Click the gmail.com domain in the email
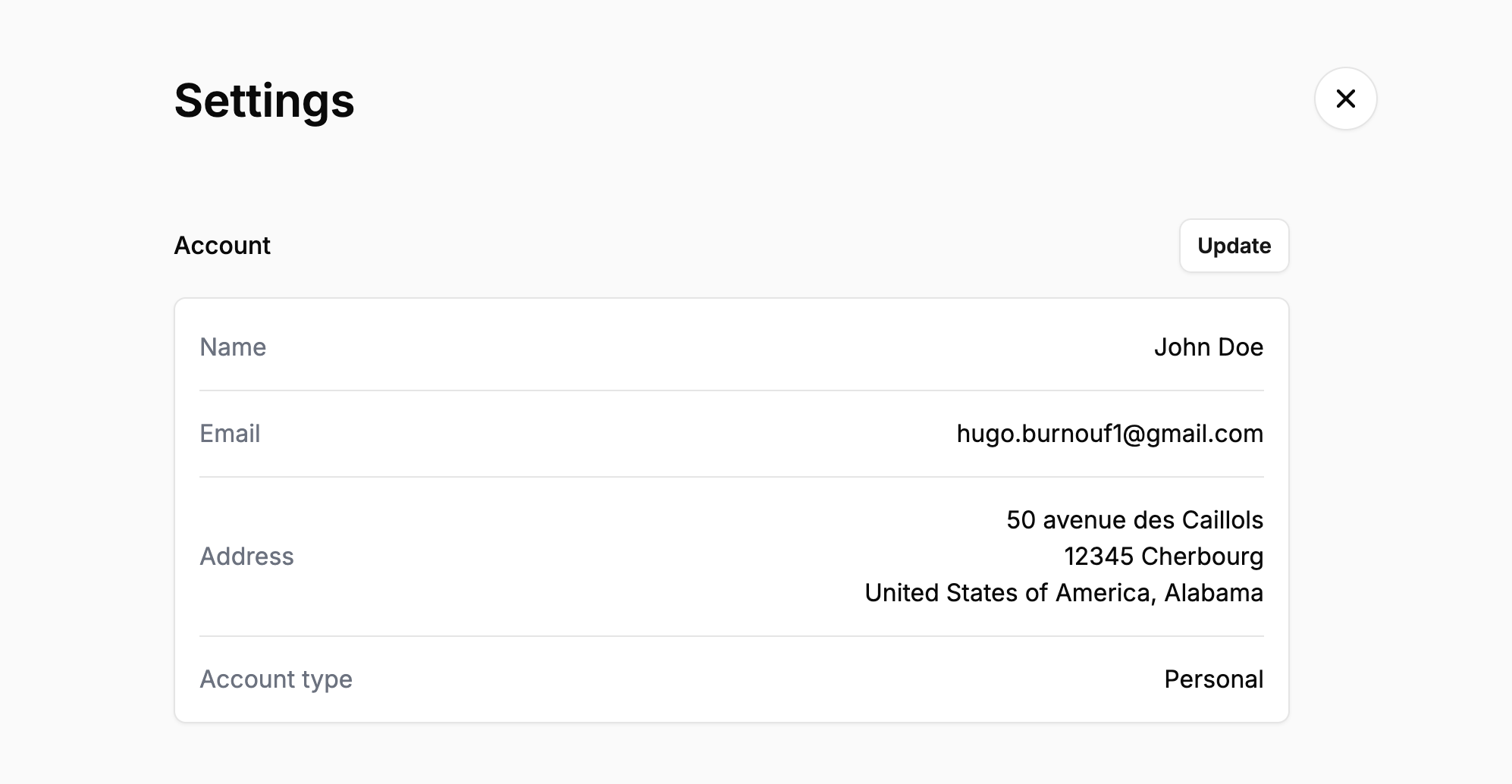The width and height of the screenshot is (1512, 784). pos(1204,434)
